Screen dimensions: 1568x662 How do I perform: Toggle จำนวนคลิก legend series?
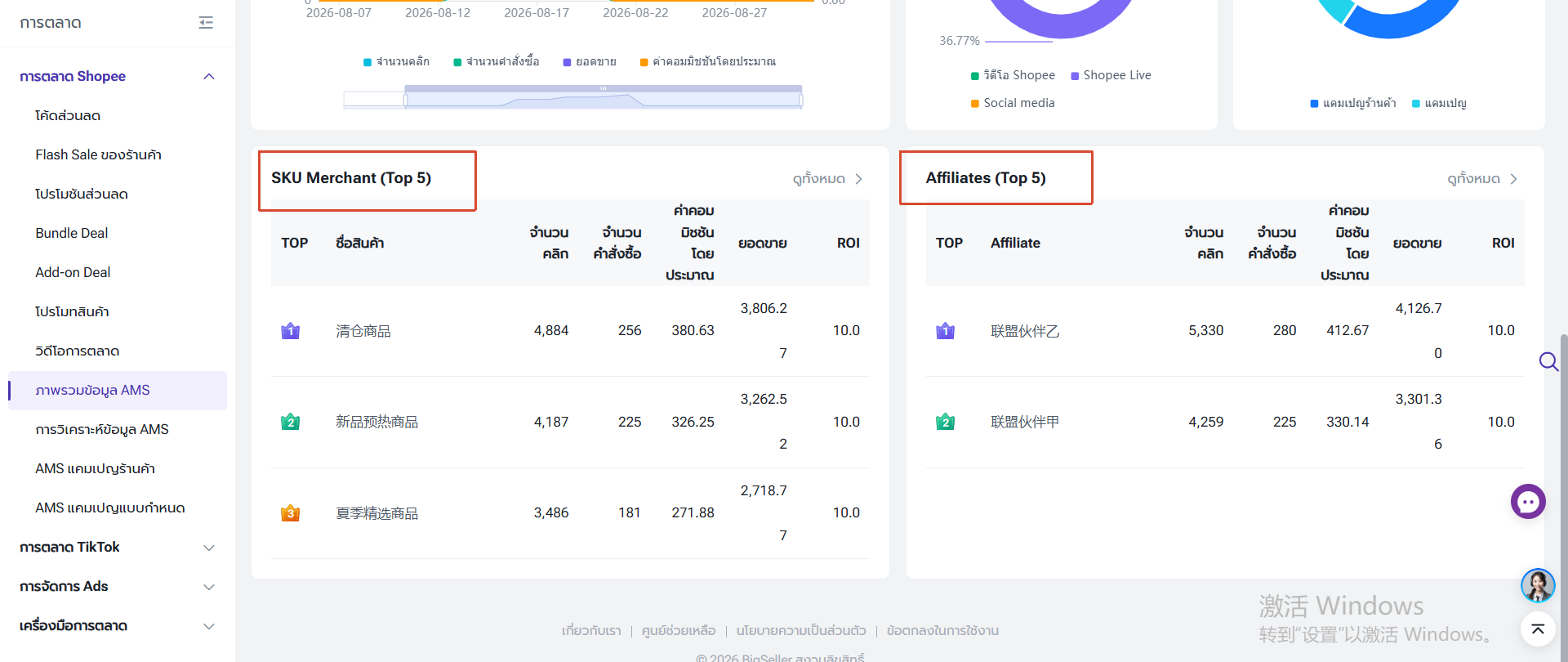(396, 62)
